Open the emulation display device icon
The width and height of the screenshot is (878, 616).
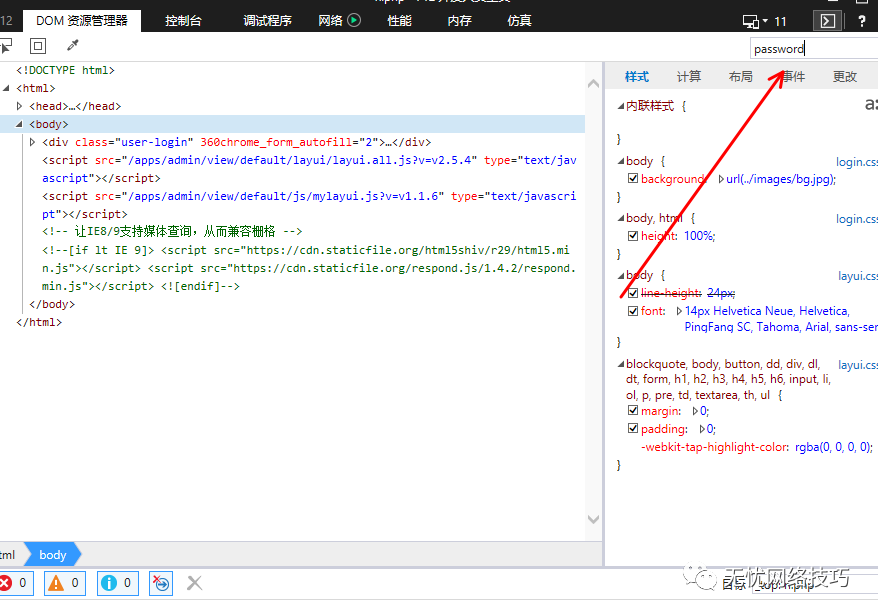tap(750, 21)
